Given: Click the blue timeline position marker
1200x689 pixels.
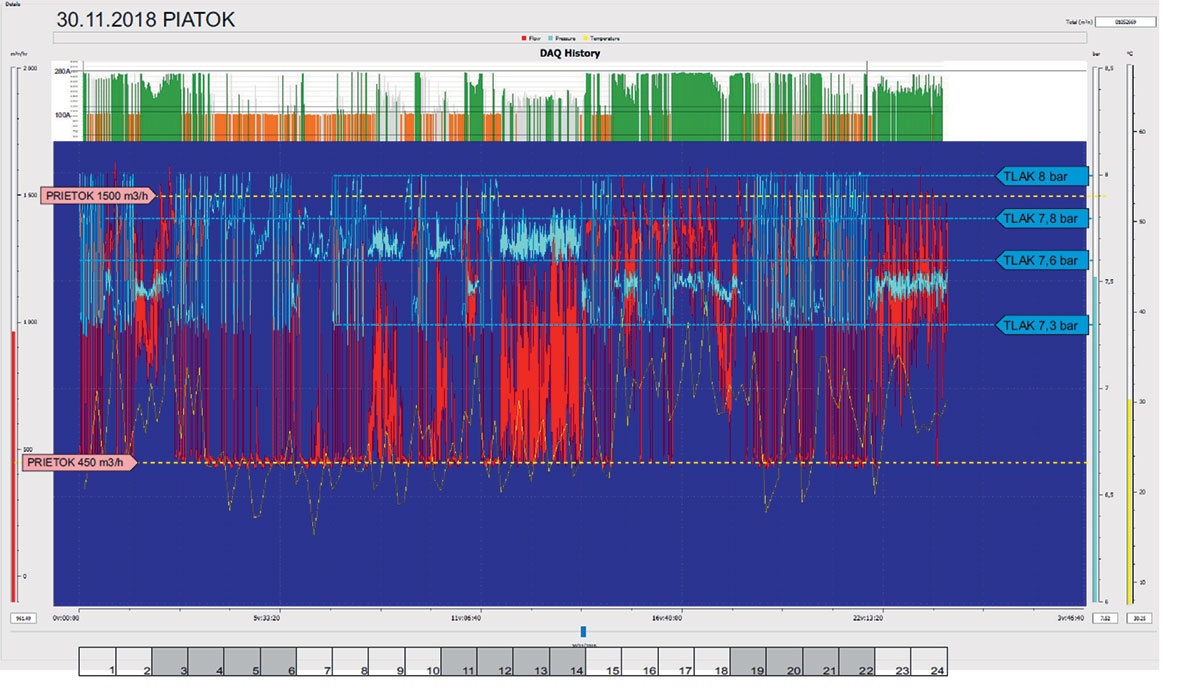Looking at the screenshot, I should (583, 631).
